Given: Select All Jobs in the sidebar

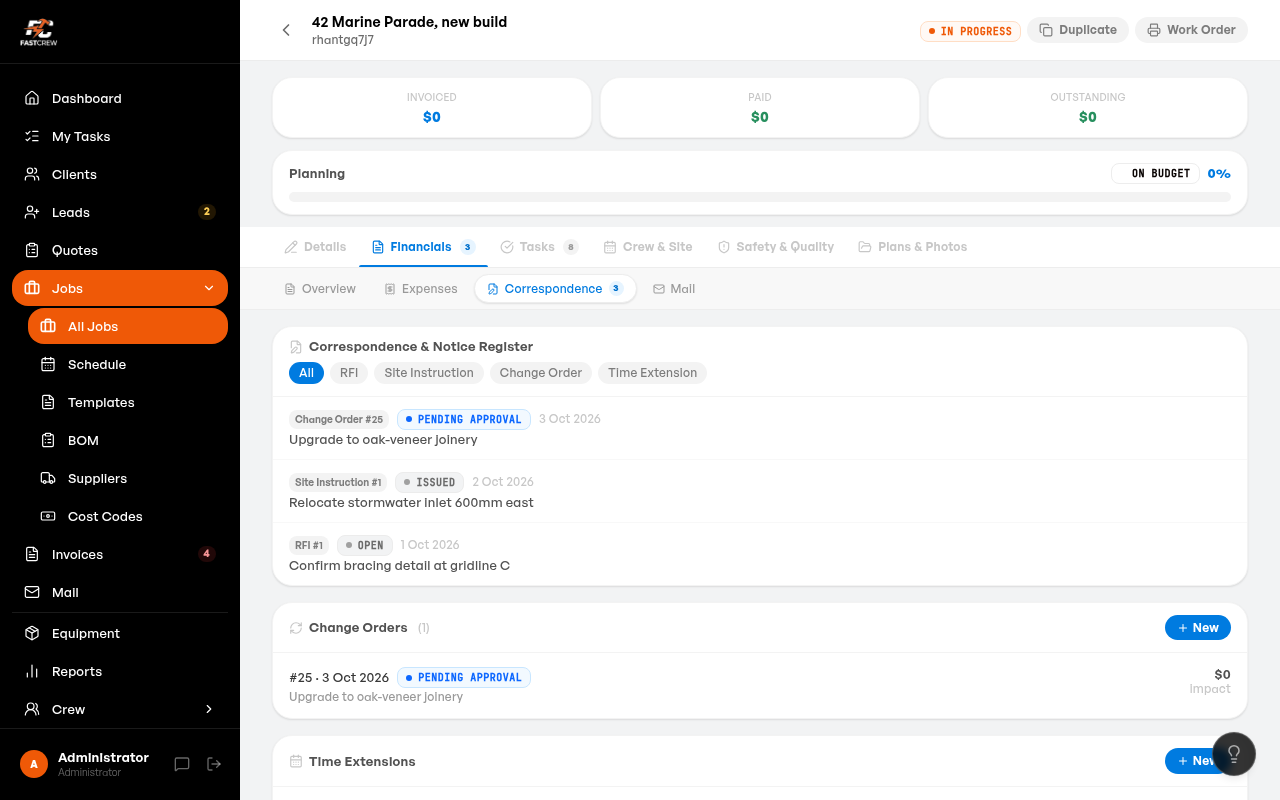Looking at the screenshot, I should pos(128,326).
